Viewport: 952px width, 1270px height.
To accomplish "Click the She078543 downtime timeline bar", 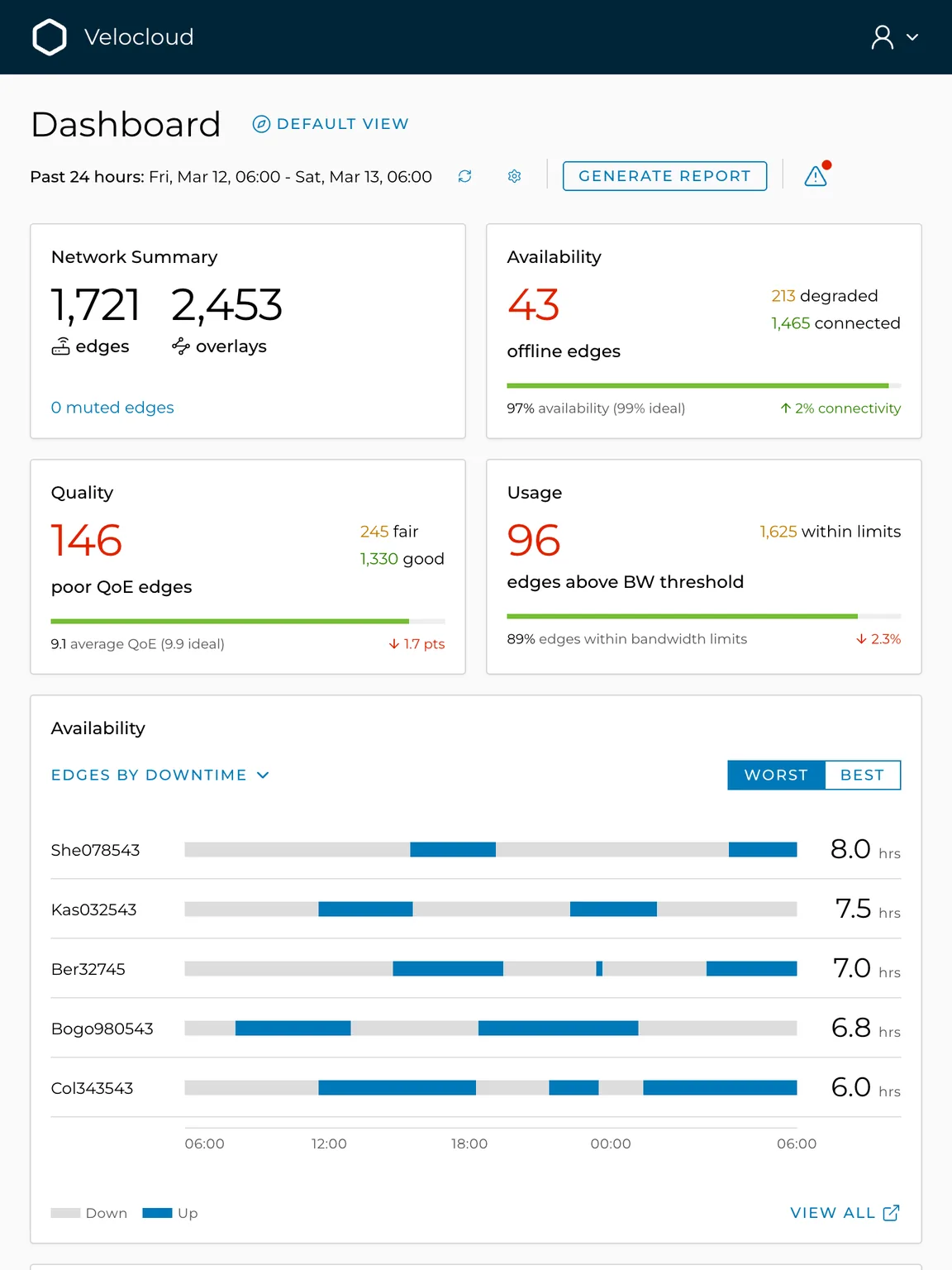I will [491, 849].
